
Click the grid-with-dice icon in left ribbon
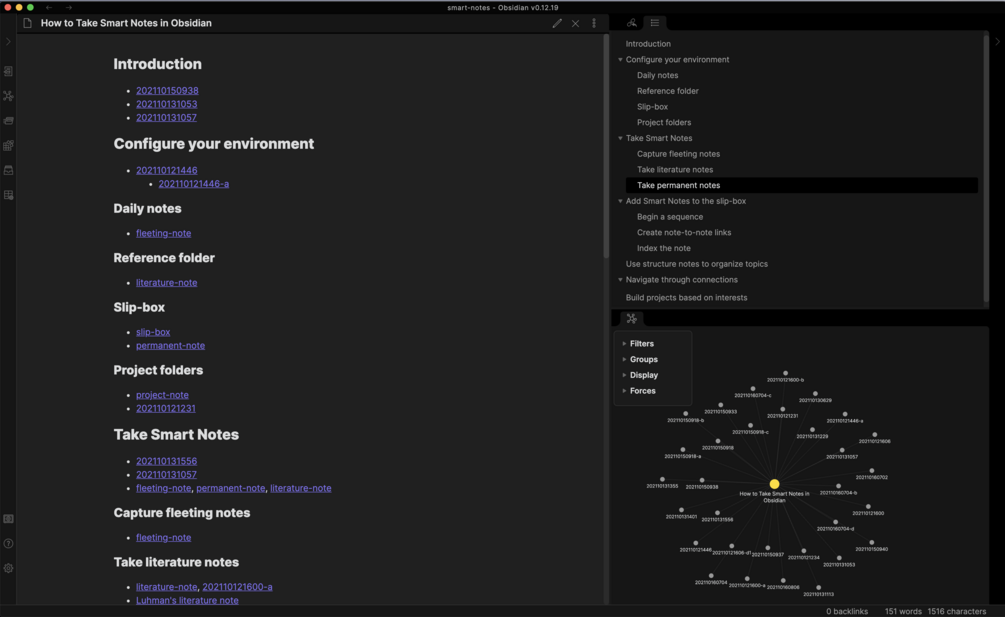click(8, 145)
